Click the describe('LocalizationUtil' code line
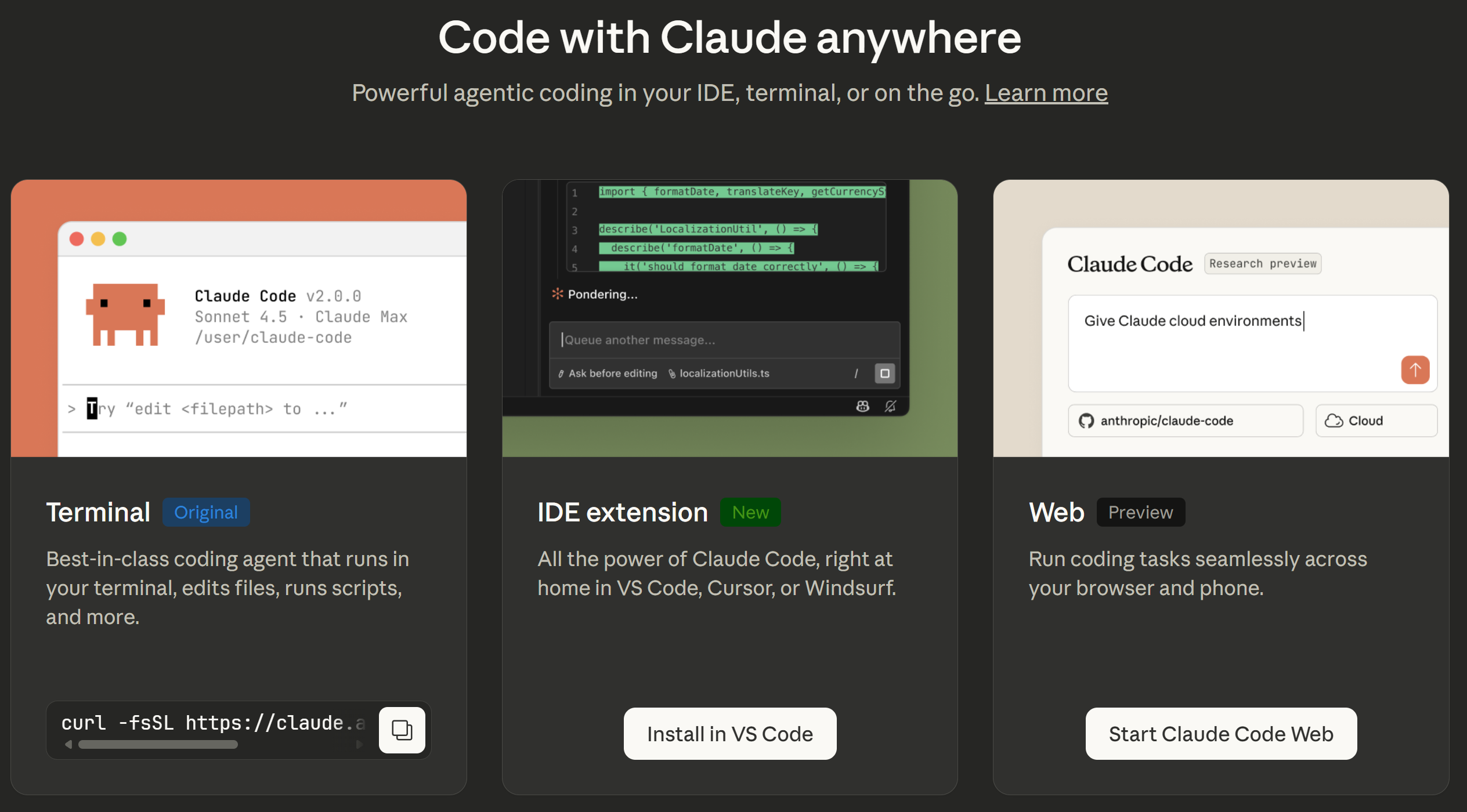Viewport: 1467px width, 812px height. (708, 229)
